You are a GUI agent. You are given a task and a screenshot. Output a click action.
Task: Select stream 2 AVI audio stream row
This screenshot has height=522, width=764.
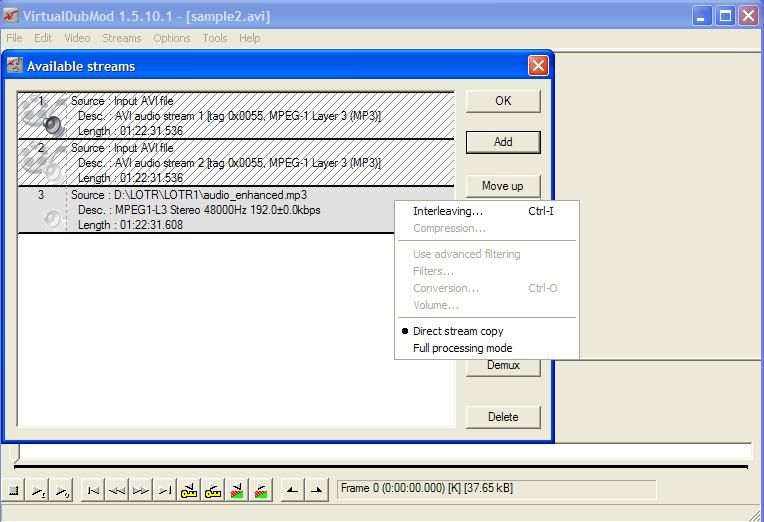(x=236, y=162)
